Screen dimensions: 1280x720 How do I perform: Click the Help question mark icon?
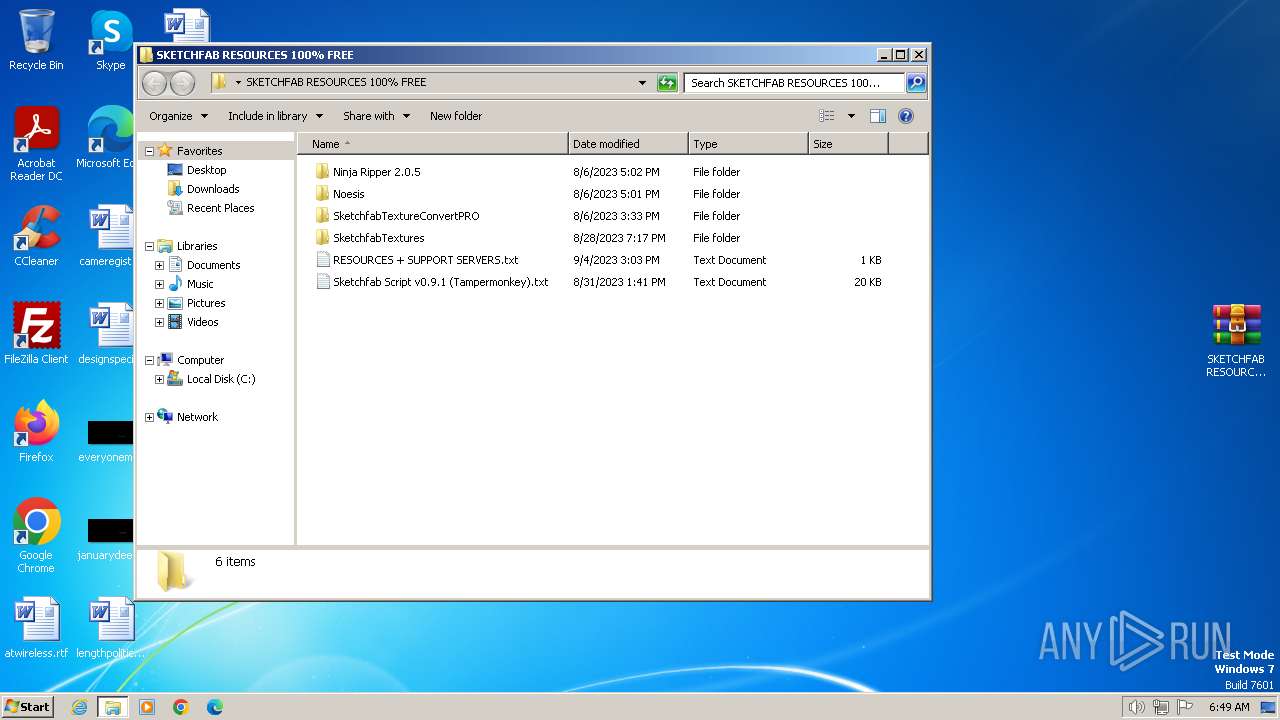(x=905, y=116)
